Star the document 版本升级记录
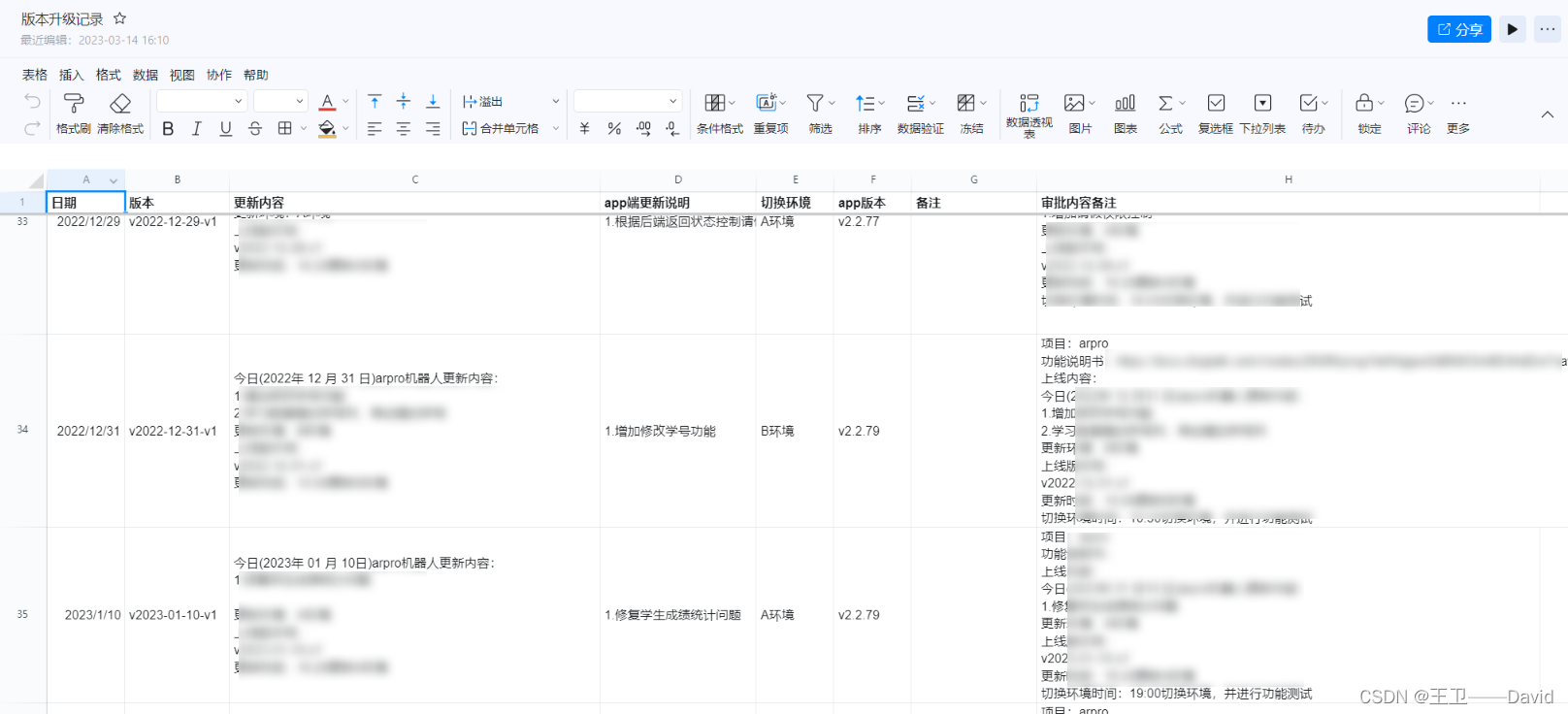The width and height of the screenshot is (1568, 714). tap(120, 18)
